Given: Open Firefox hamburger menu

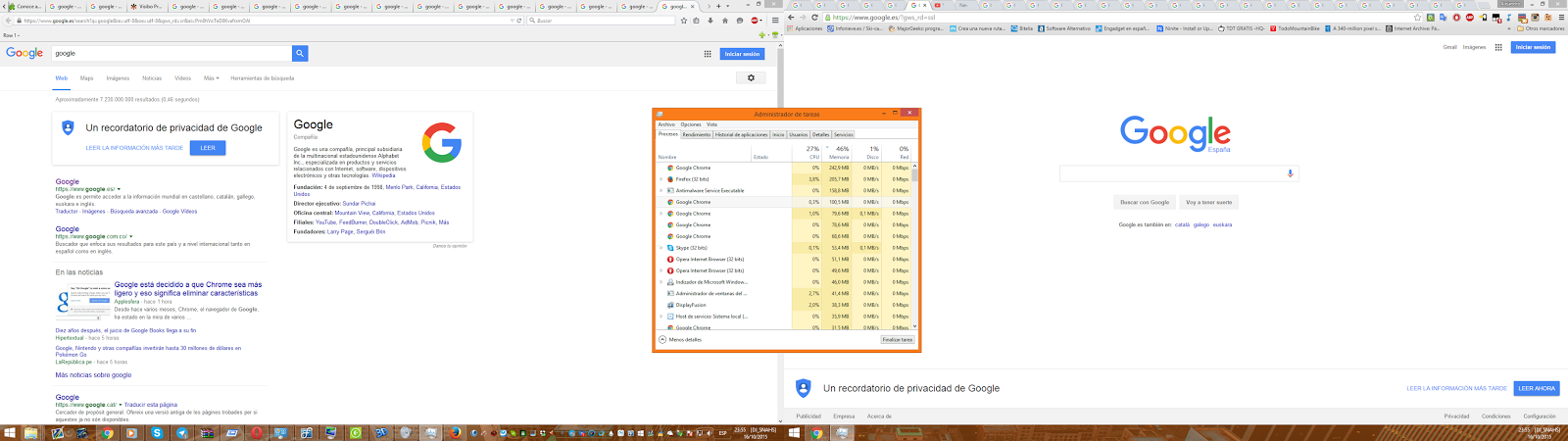Looking at the screenshot, I should [x=774, y=20].
